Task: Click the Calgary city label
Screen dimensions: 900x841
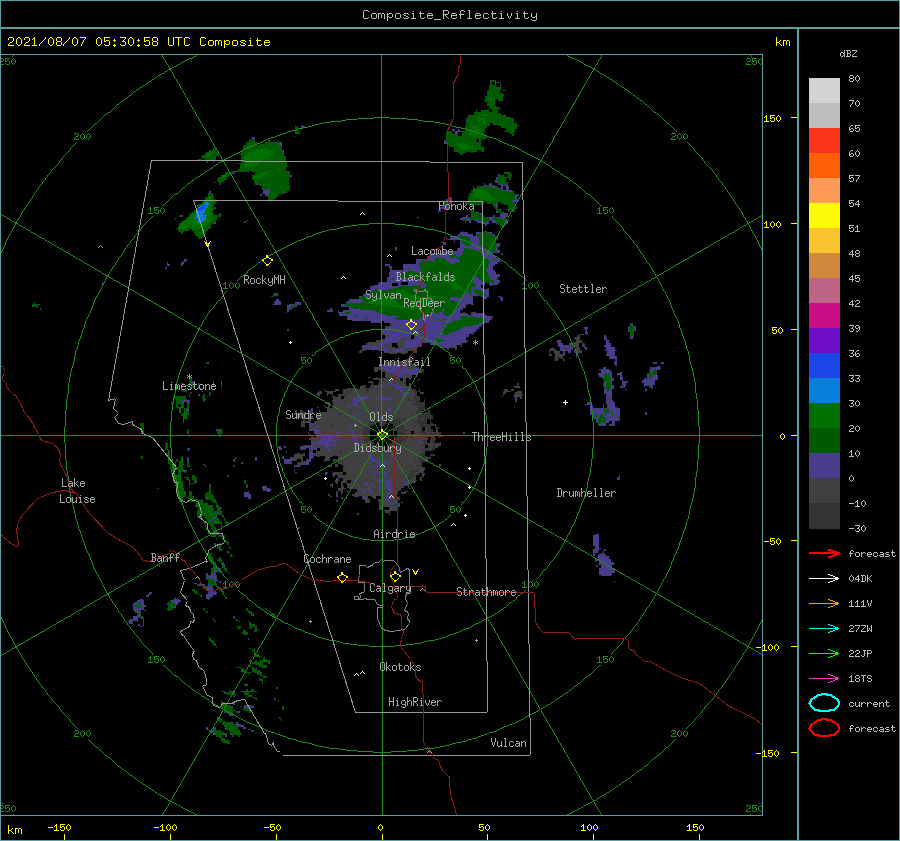Action: pos(390,588)
